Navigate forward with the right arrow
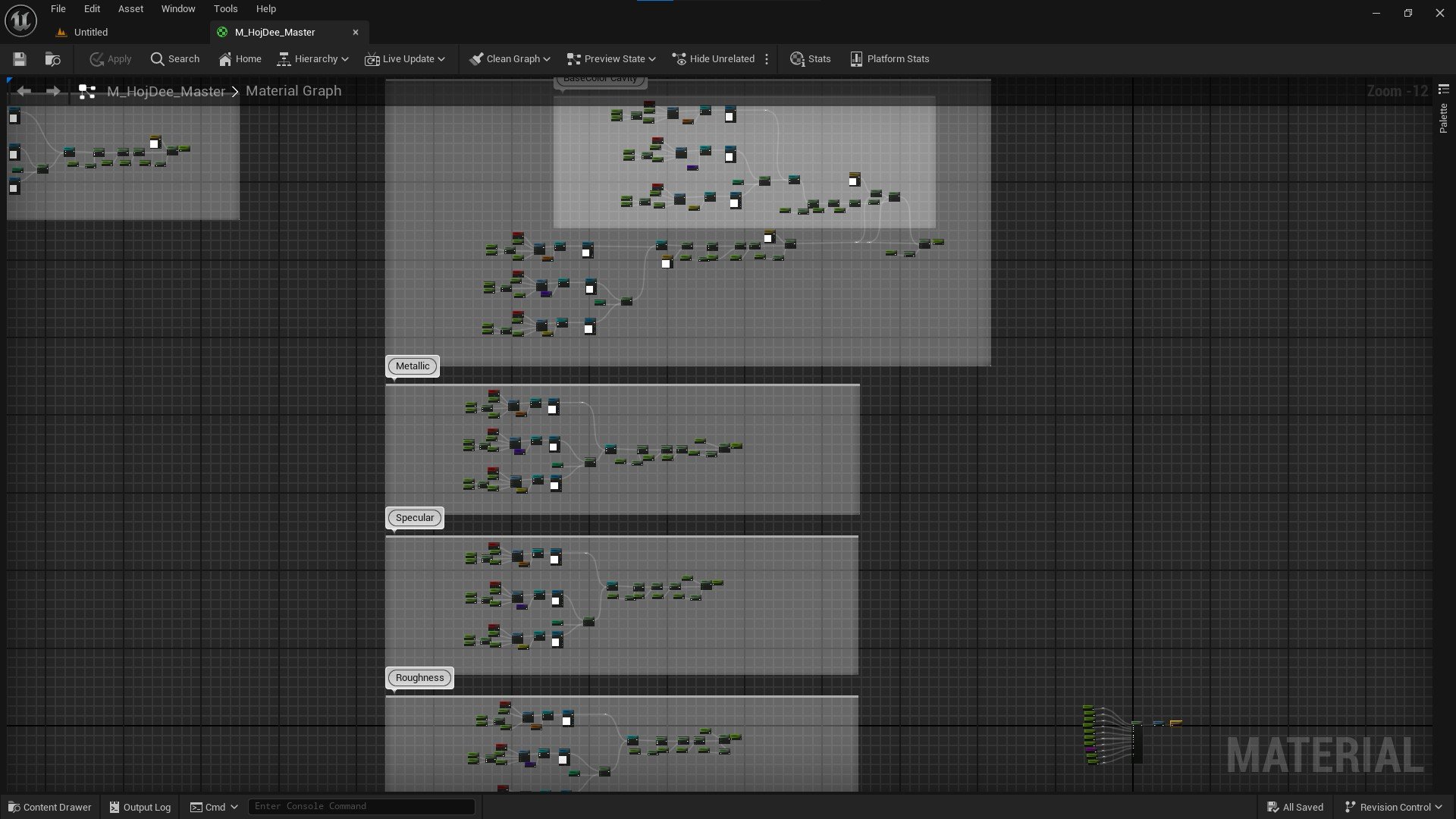The image size is (1456, 819). [53, 91]
